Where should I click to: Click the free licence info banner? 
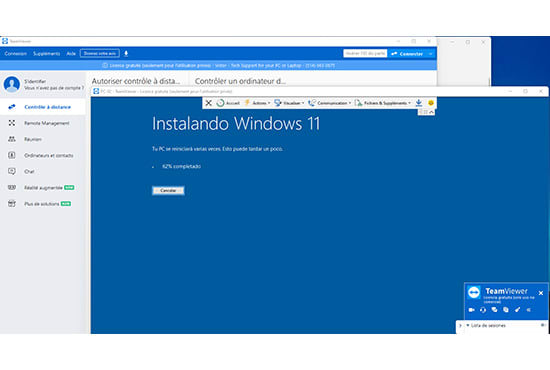(218, 65)
